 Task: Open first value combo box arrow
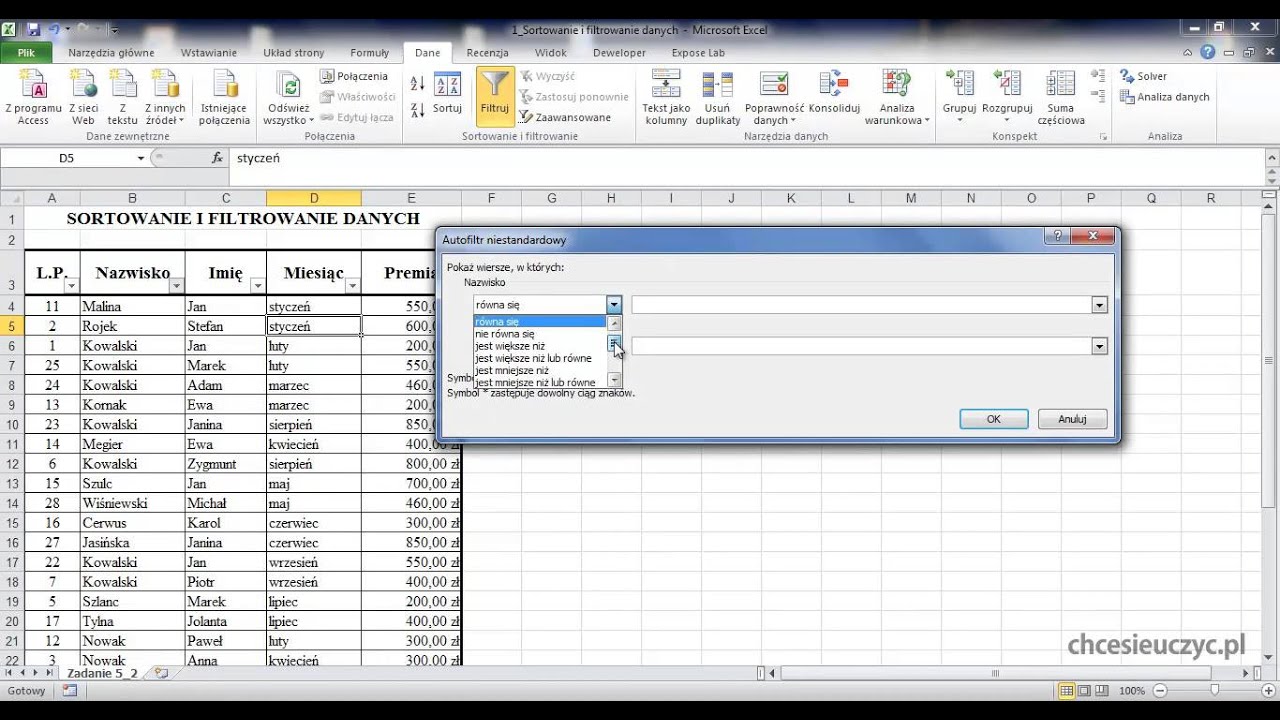pos(1100,305)
